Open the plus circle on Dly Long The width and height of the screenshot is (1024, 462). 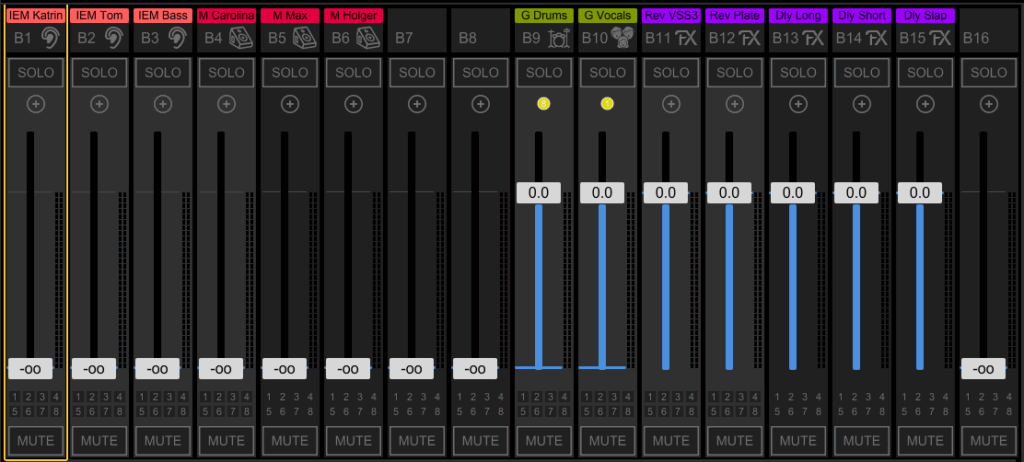(x=798, y=103)
